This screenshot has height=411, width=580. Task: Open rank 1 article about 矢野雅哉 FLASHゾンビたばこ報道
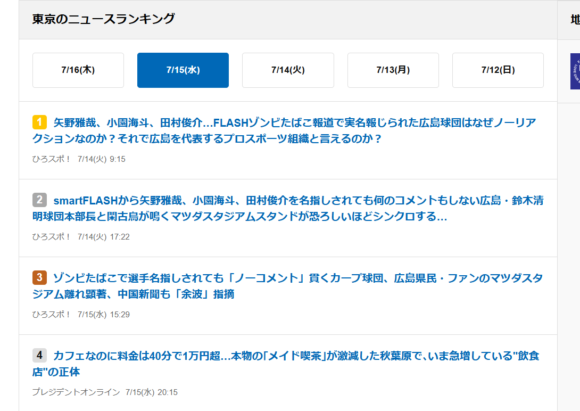pos(284,130)
